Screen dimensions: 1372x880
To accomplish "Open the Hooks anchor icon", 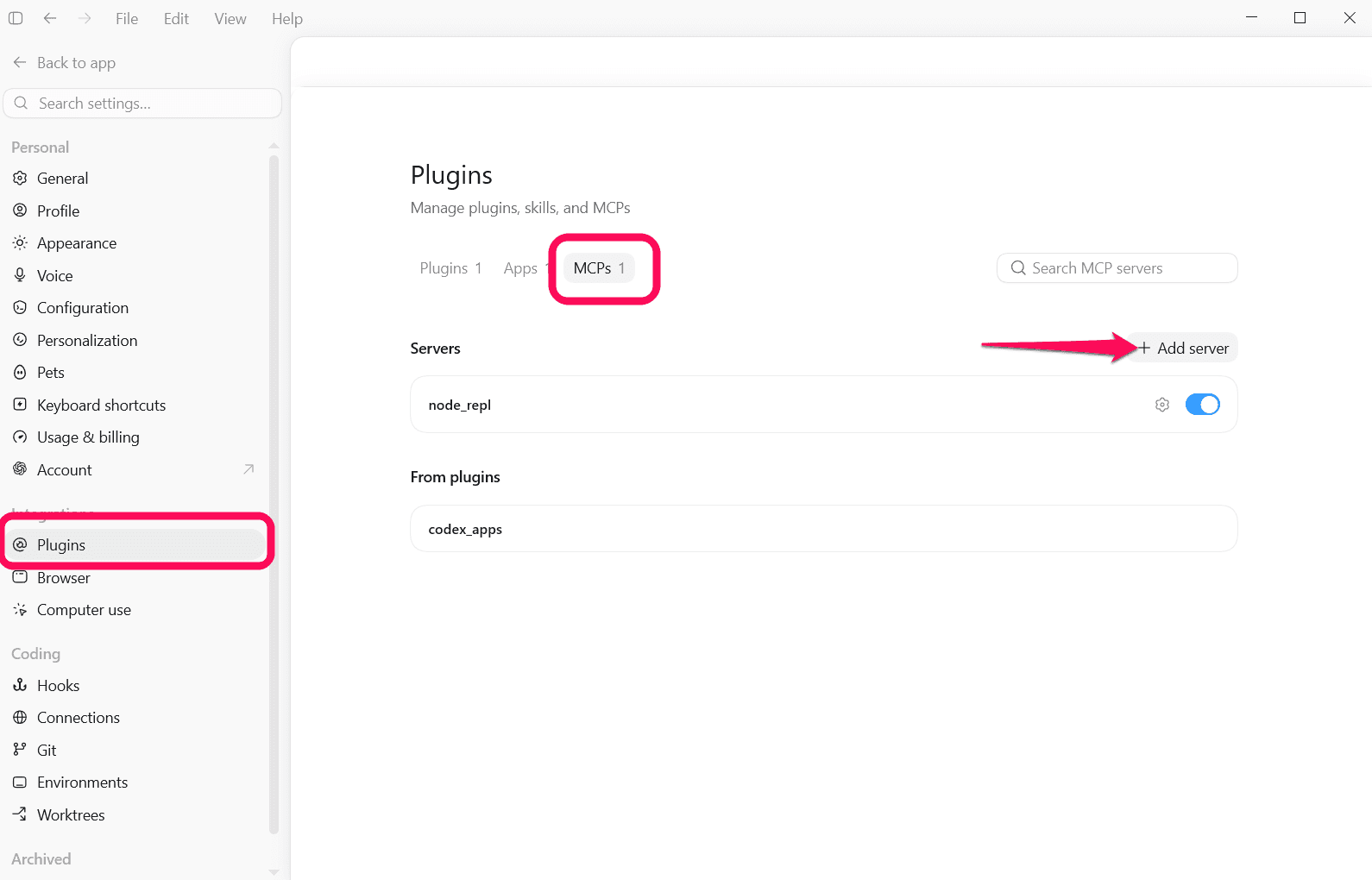I will (x=20, y=685).
